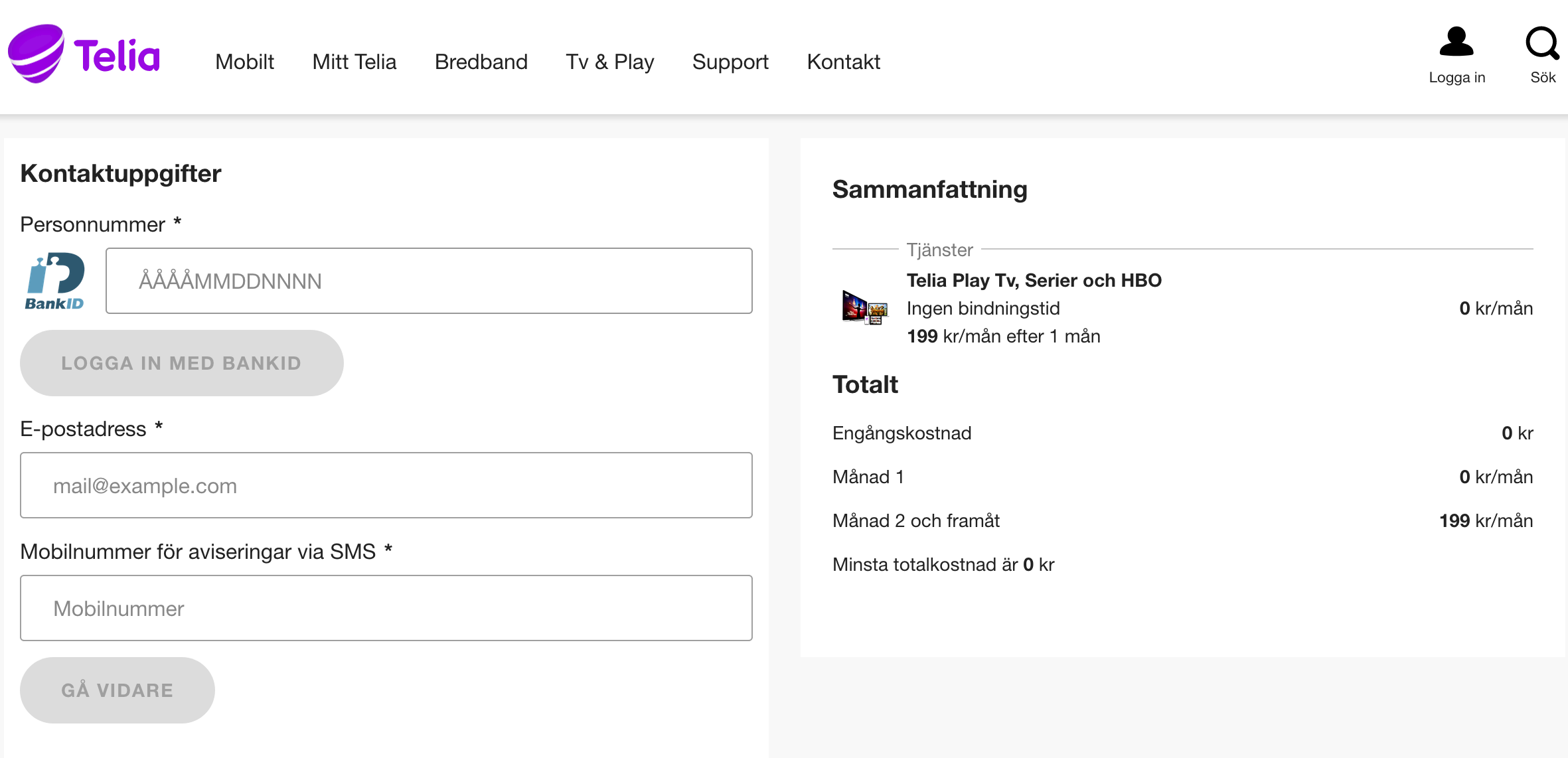Click the Sammanfattning heading

(x=929, y=189)
